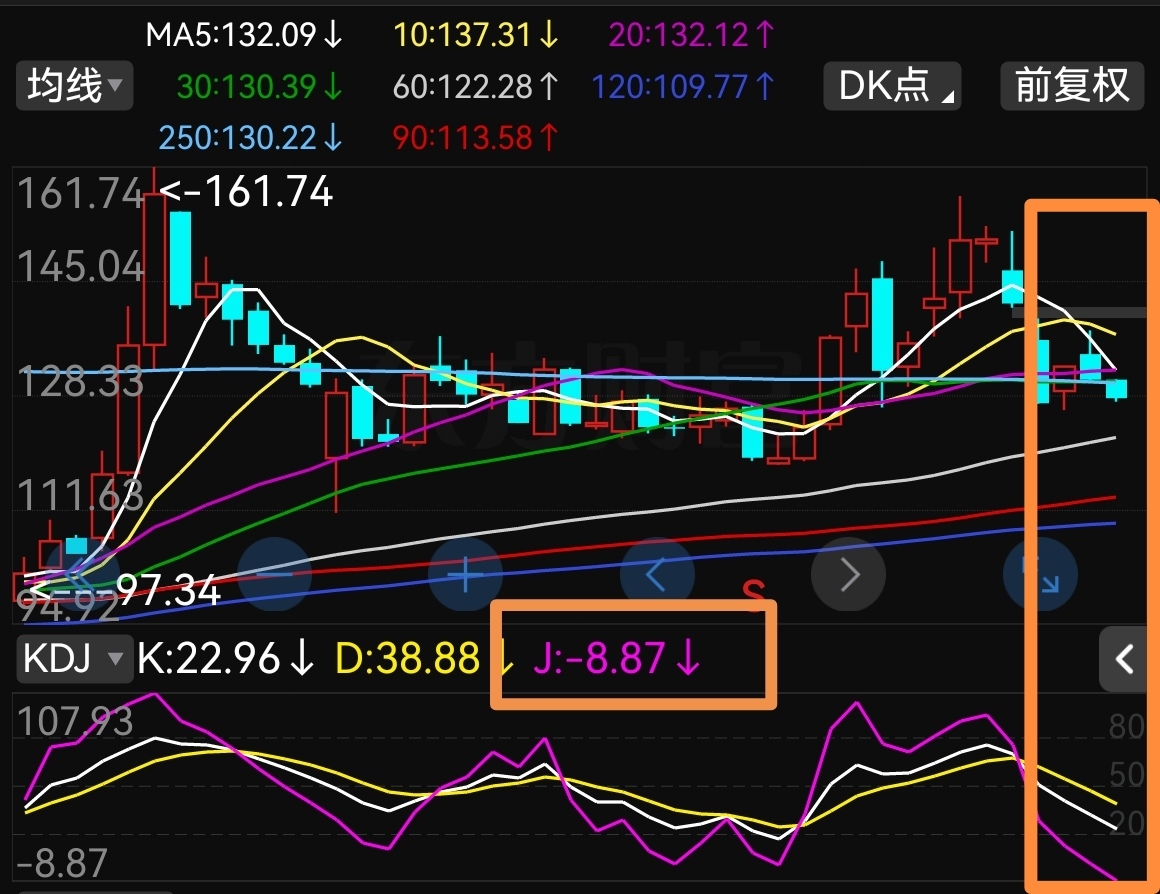Tap the KDJ 20 level label
The height and width of the screenshot is (894, 1160).
(x=1126, y=823)
